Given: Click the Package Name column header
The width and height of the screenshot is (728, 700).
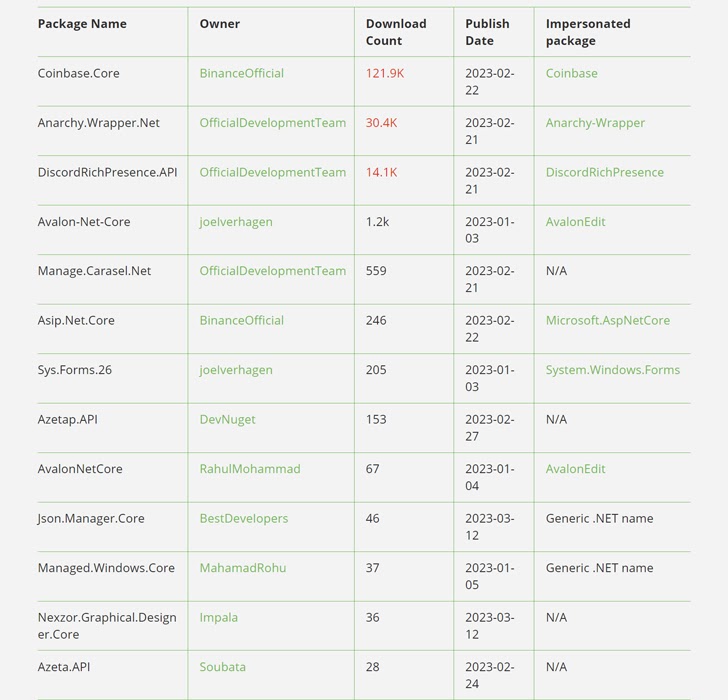Looking at the screenshot, I should click(x=82, y=24).
